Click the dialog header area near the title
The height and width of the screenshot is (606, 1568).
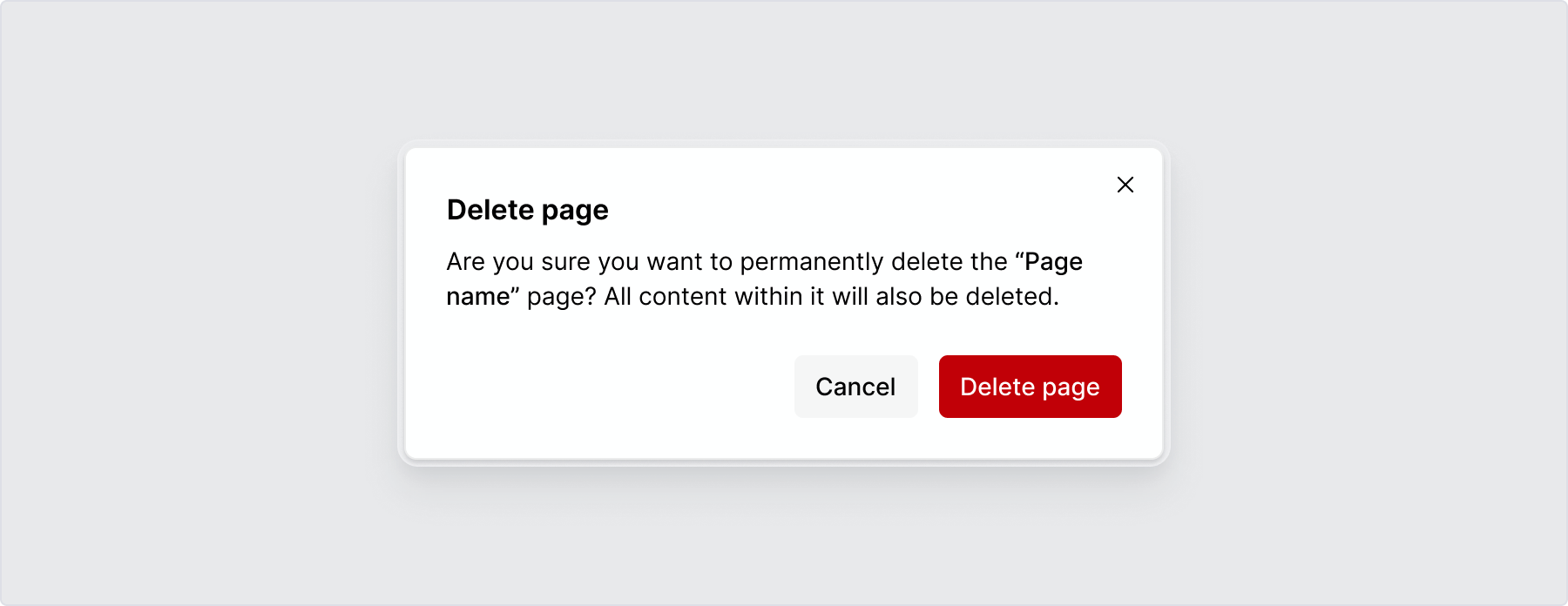[527, 209]
